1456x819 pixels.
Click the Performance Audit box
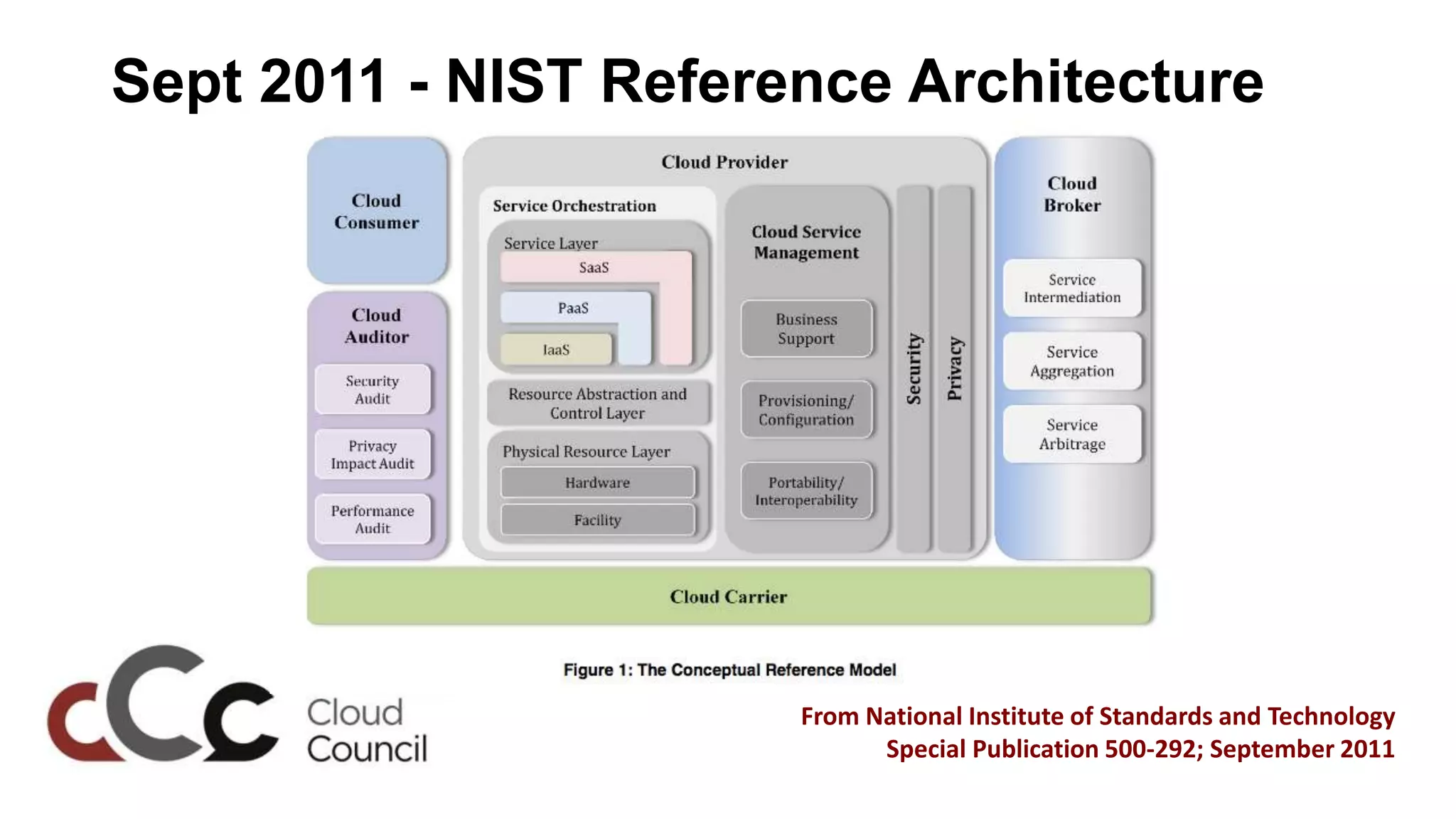(373, 519)
